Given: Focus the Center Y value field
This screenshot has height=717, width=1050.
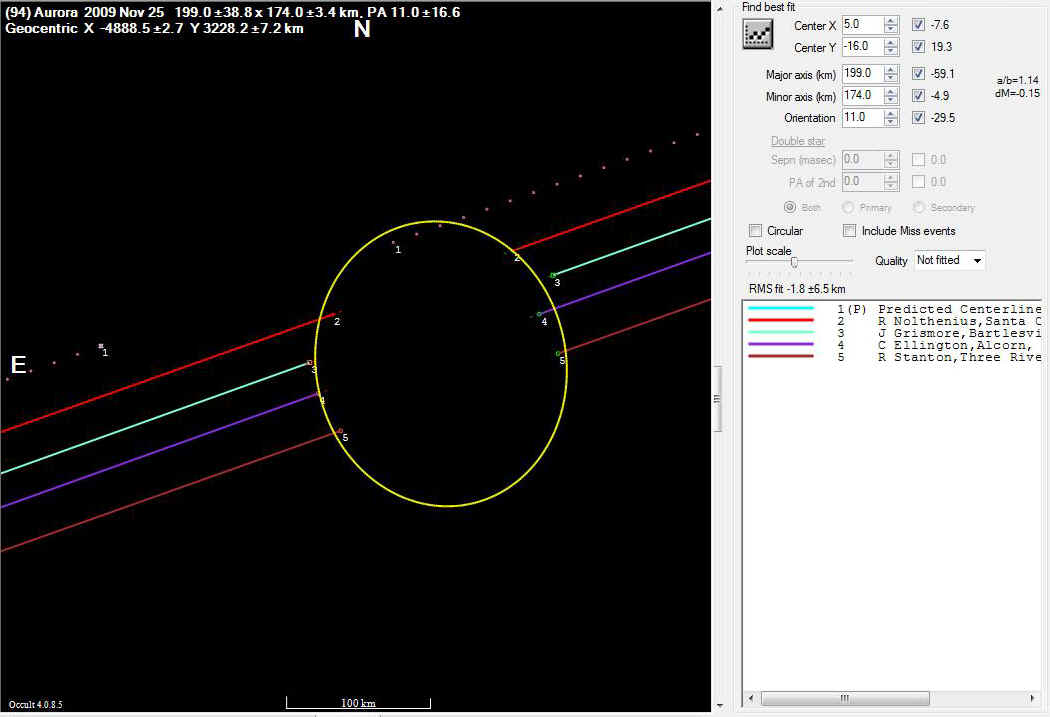Looking at the screenshot, I should pos(862,47).
